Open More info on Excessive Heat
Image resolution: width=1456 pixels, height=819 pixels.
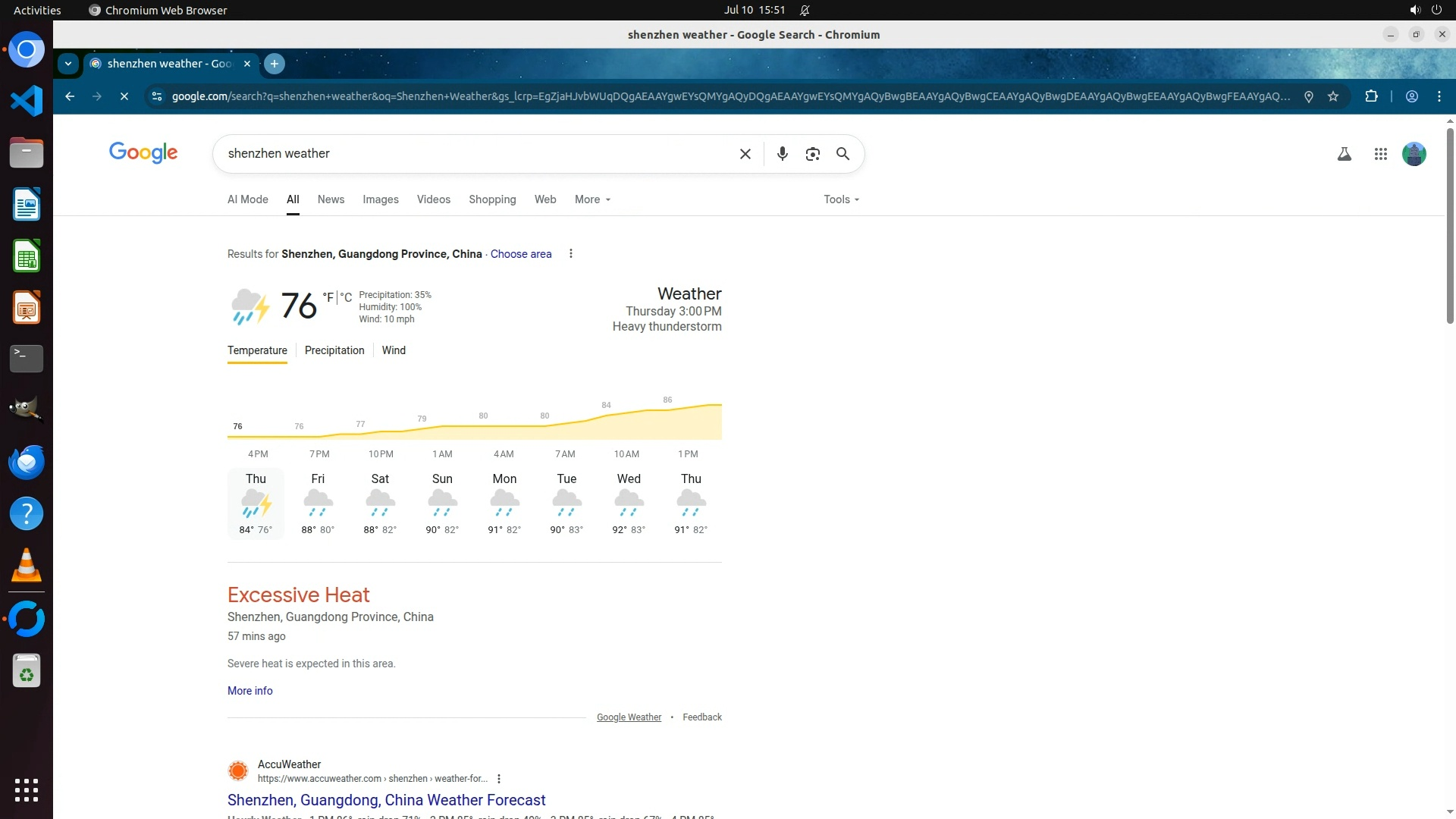pos(249,691)
